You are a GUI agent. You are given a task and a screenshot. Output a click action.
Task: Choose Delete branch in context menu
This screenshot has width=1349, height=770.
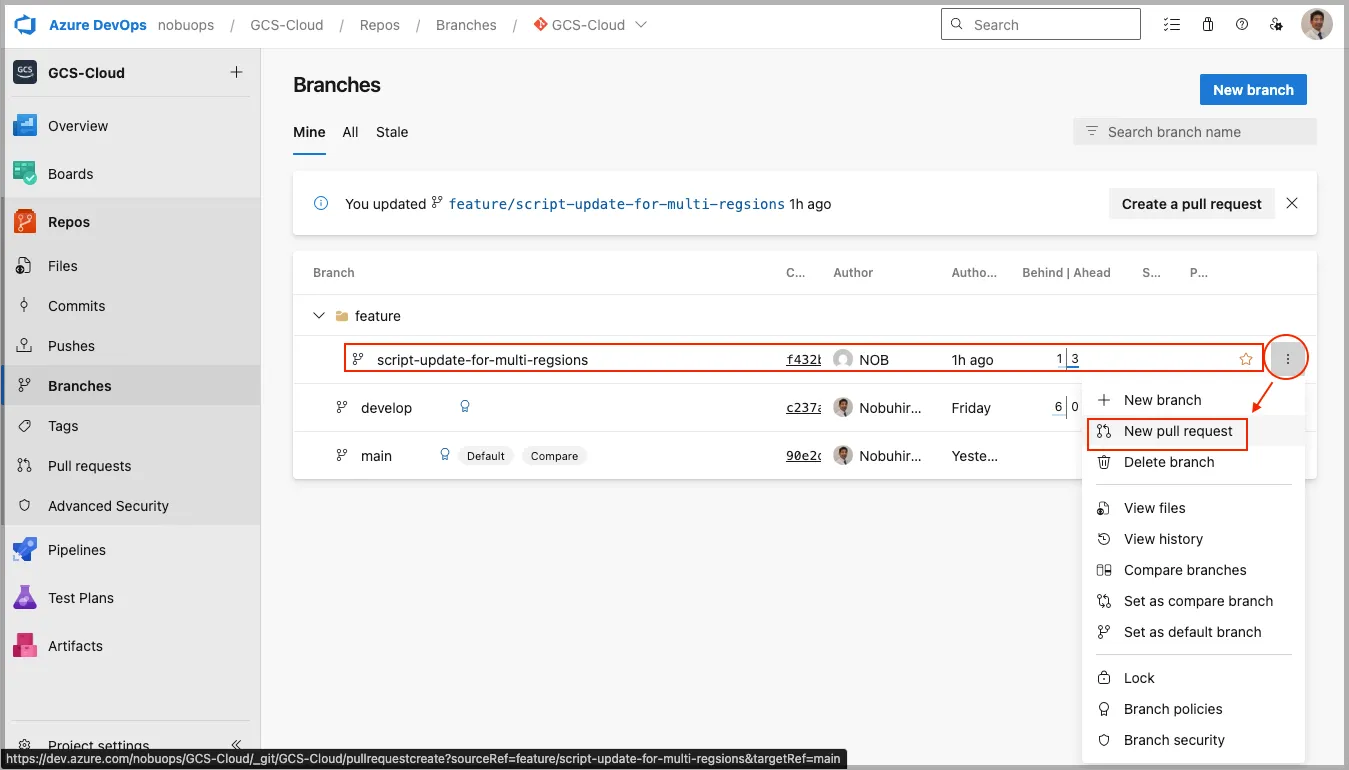[1168, 462]
